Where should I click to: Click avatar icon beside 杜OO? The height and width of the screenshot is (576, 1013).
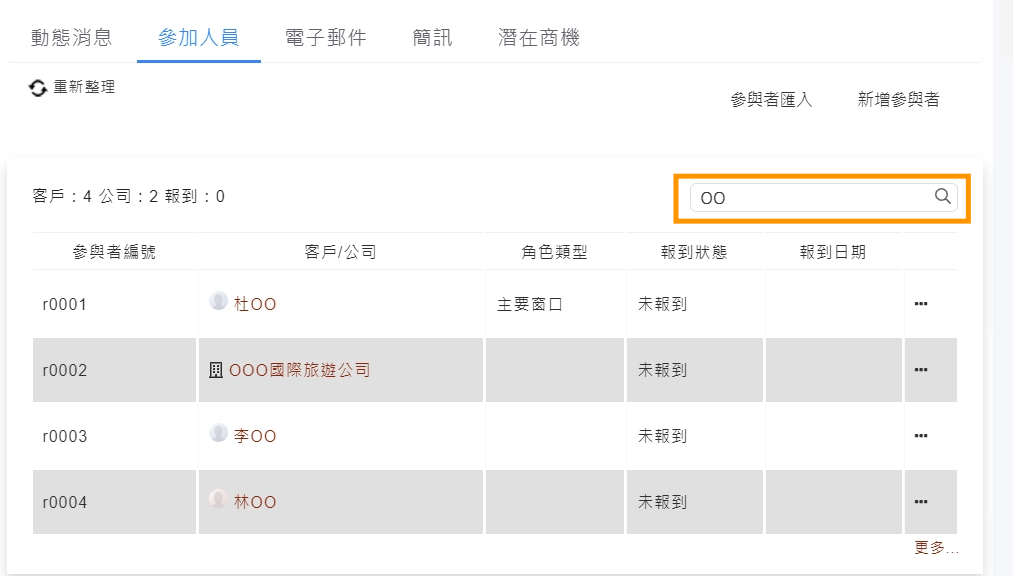click(218, 300)
